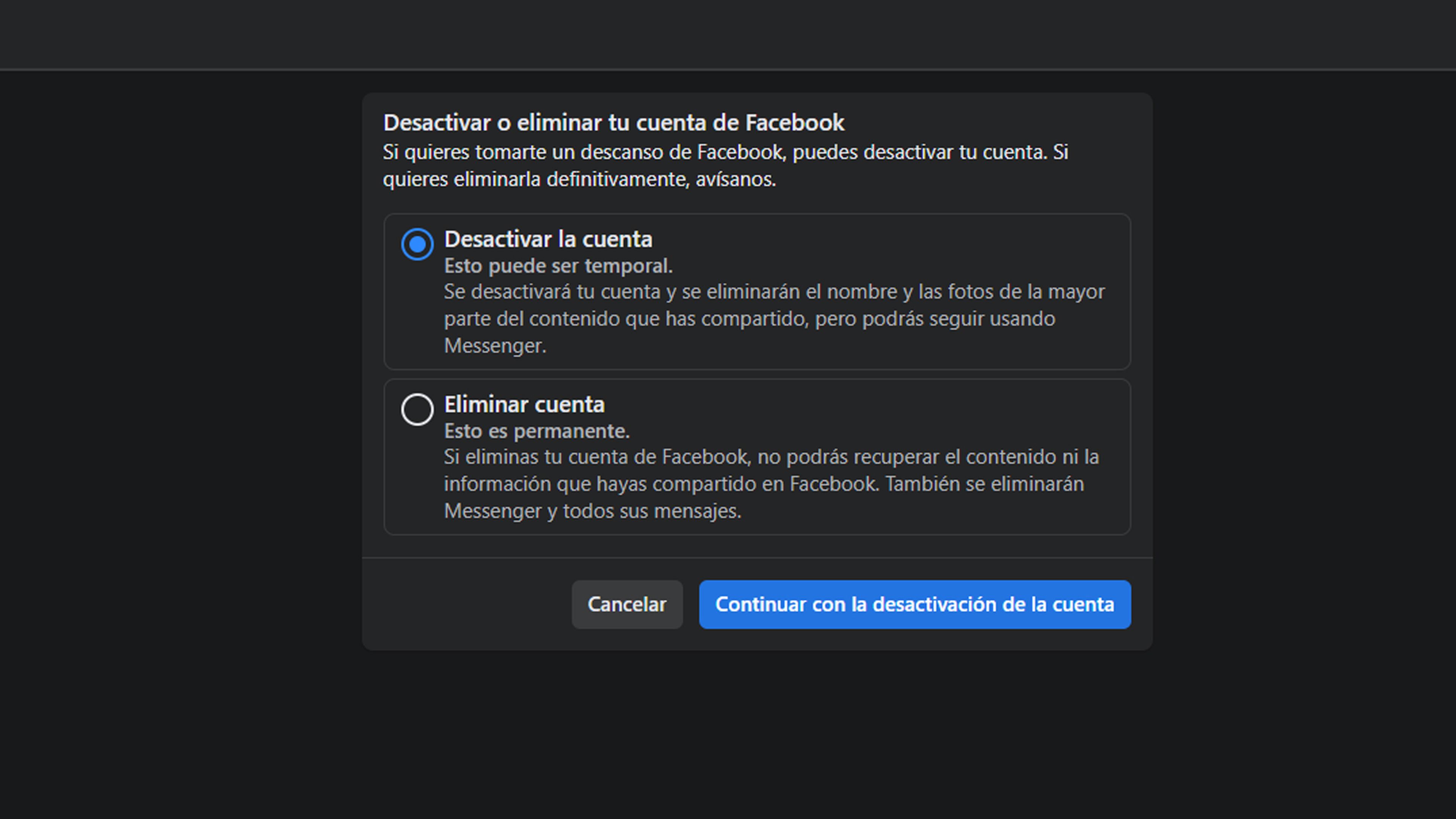This screenshot has width=1456, height=819.
Task: Click Continuar con la desactivación de la cuenta
Action: 915,604
